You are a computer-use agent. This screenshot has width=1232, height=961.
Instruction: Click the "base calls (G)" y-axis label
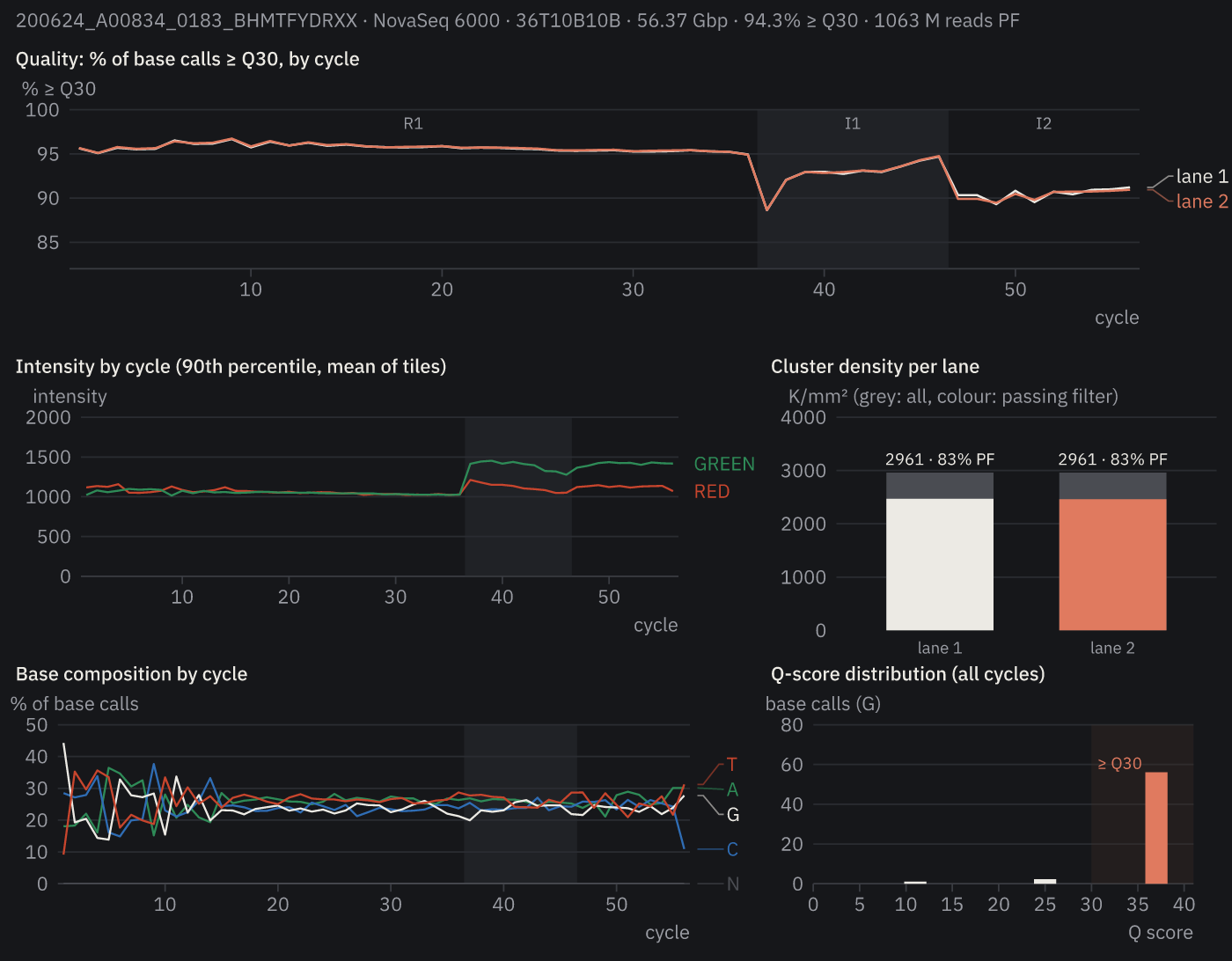(823, 704)
